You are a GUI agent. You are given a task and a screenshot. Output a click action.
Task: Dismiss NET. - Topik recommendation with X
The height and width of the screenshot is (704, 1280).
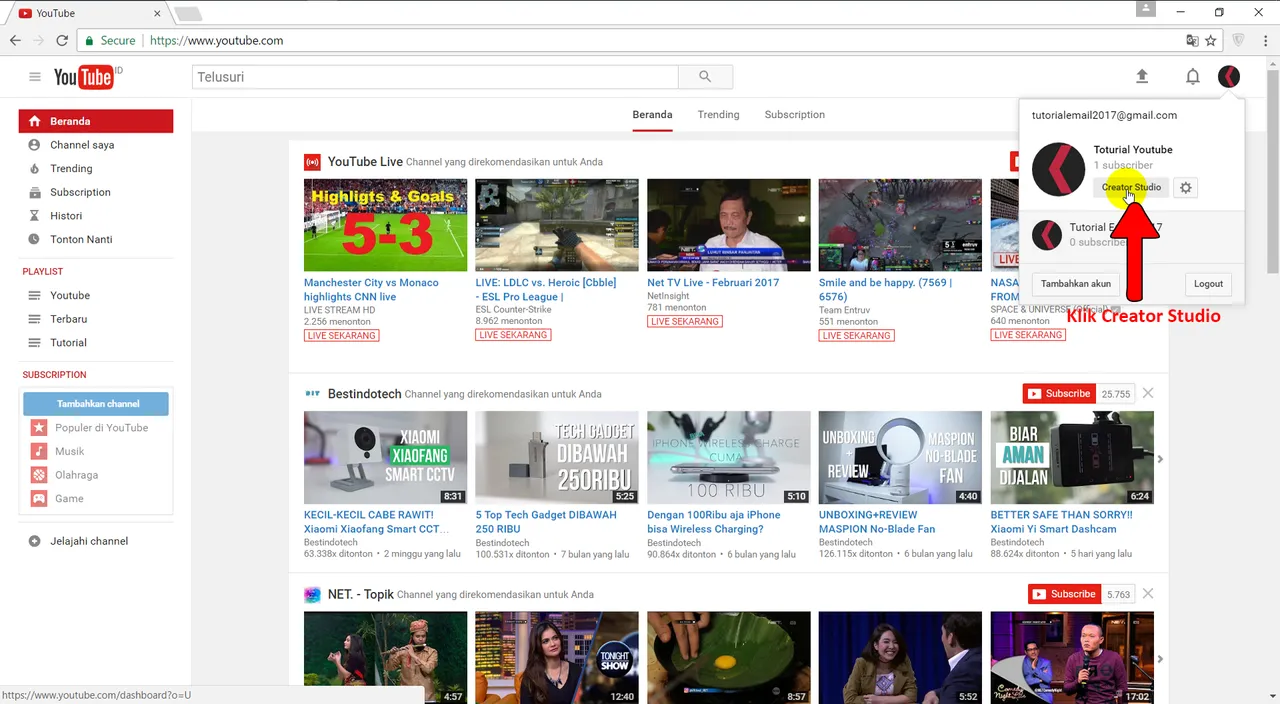[x=1148, y=593]
